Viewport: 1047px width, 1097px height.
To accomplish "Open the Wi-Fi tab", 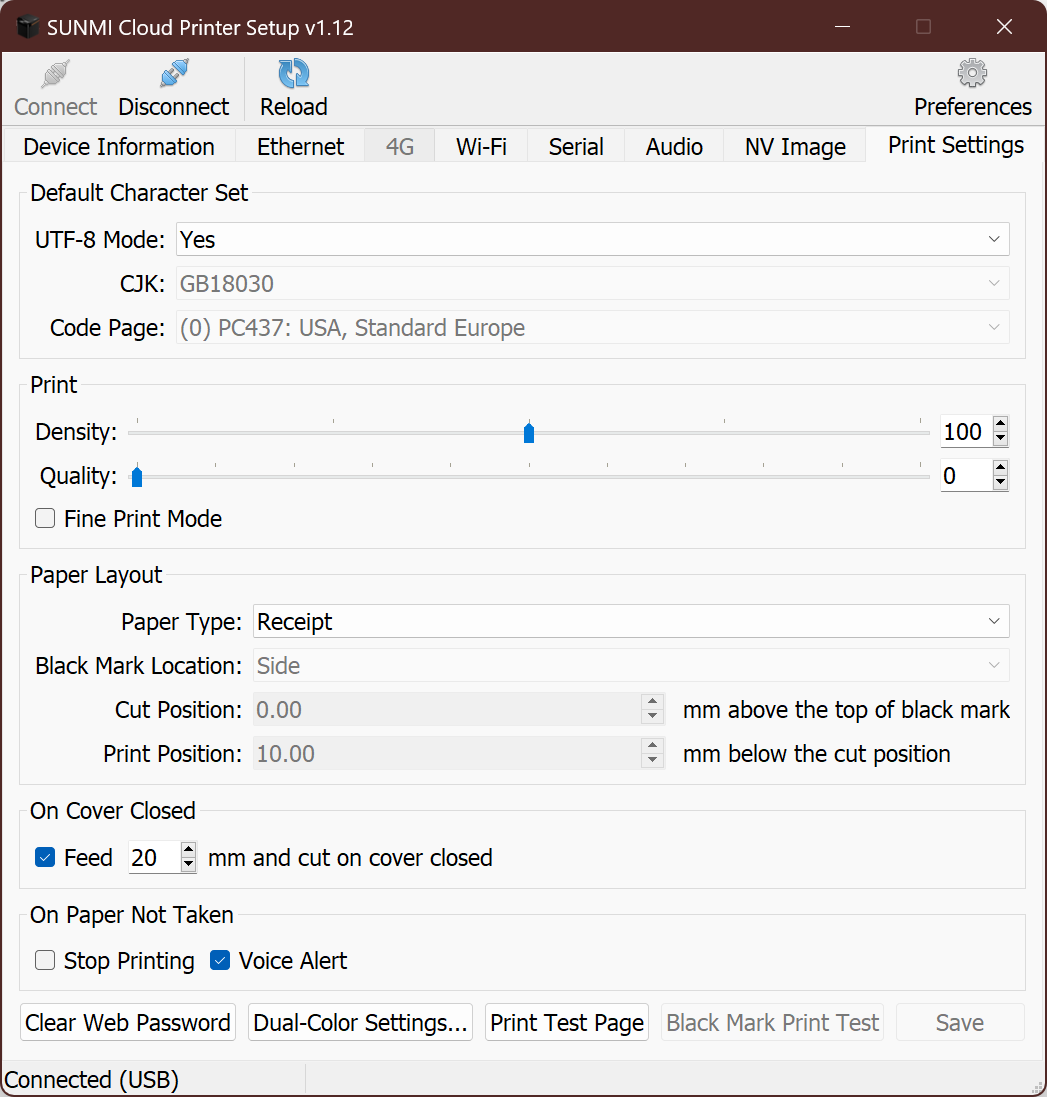I will 481,147.
